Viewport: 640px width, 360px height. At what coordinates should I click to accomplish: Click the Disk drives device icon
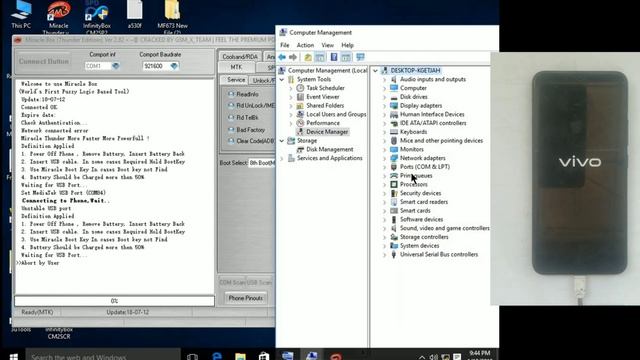pos(394,97)
